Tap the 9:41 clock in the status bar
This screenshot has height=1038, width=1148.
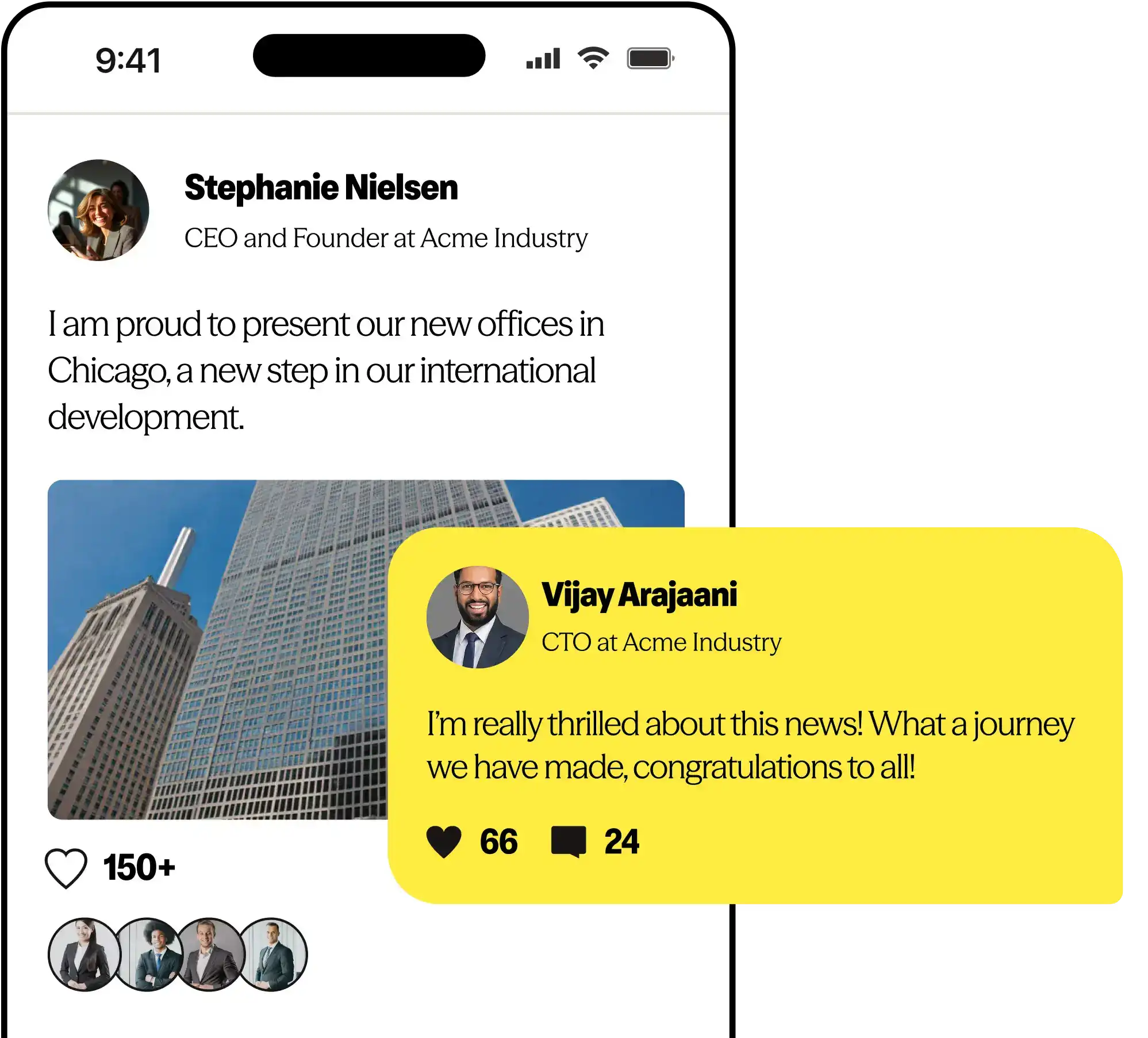coord(128,60)
